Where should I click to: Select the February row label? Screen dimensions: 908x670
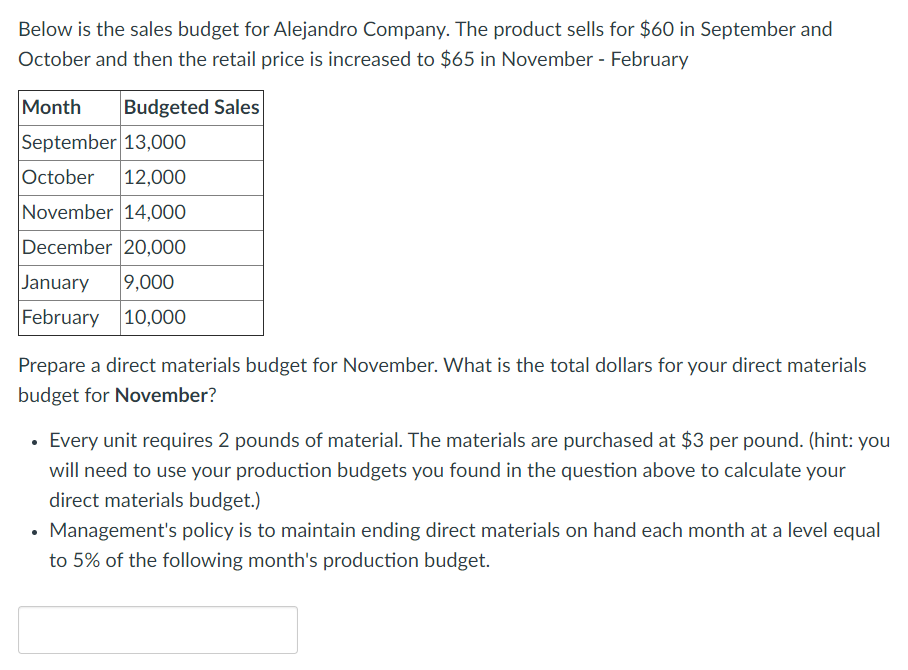point(60,317)
